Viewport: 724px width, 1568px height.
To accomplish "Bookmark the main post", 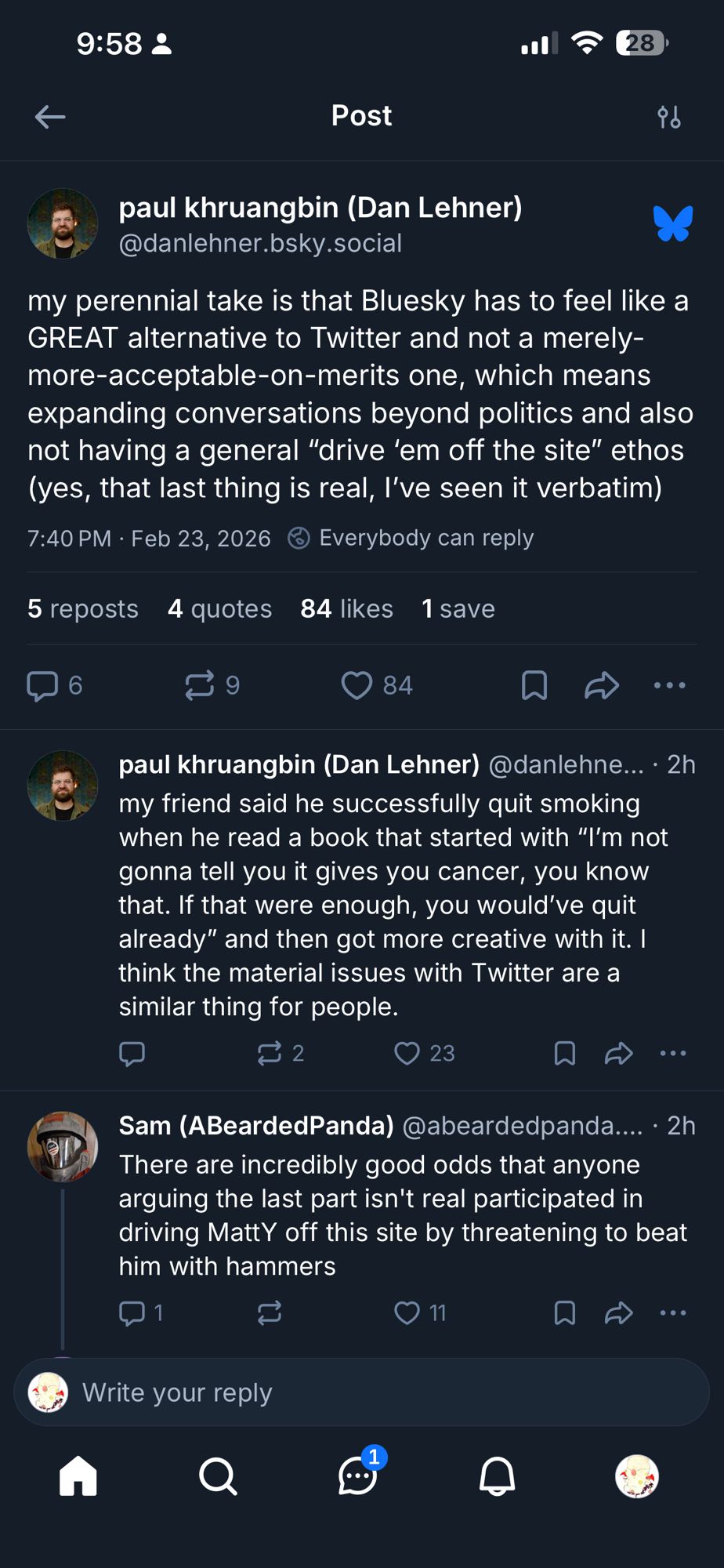I will [x=534, y=685].
